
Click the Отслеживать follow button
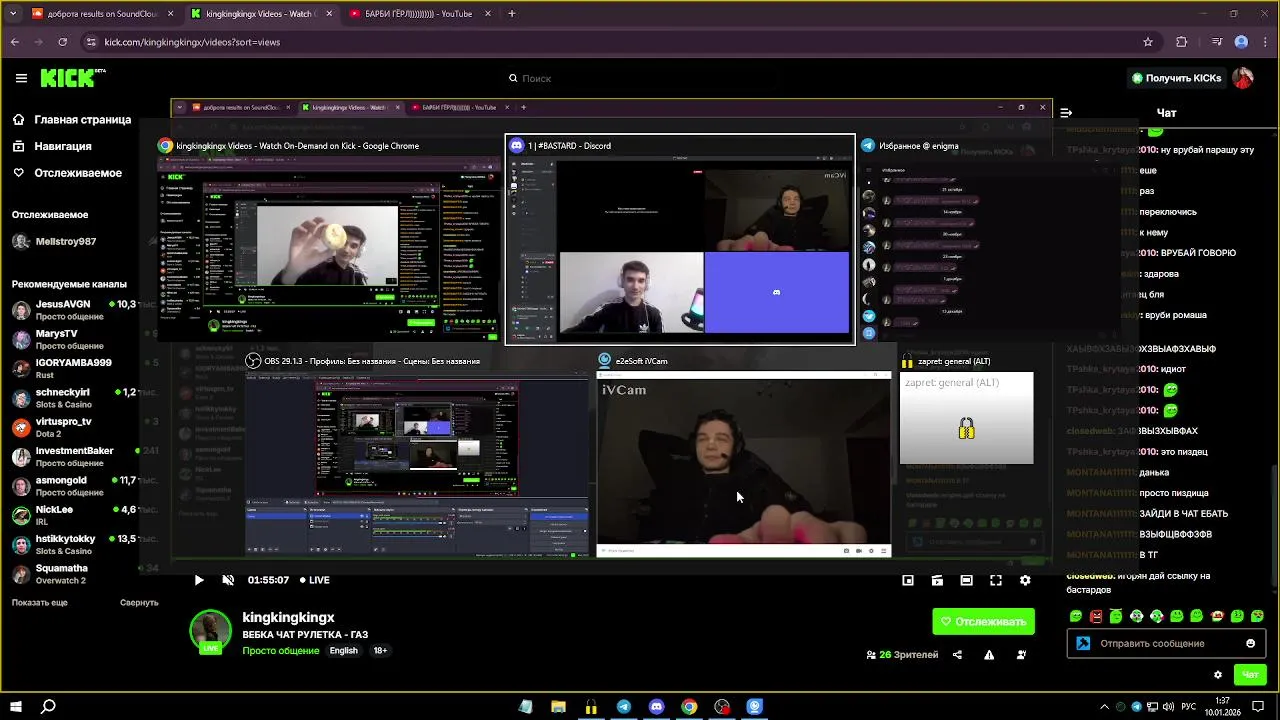[x=984, y=622]
